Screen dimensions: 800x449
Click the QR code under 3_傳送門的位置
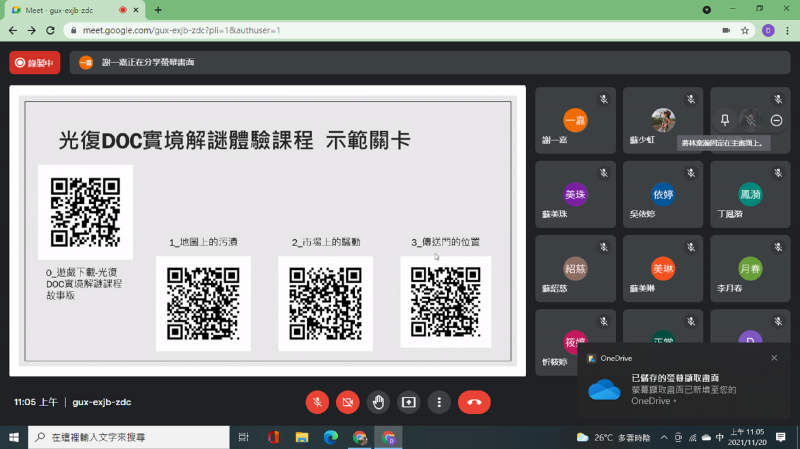click(446, 302)
